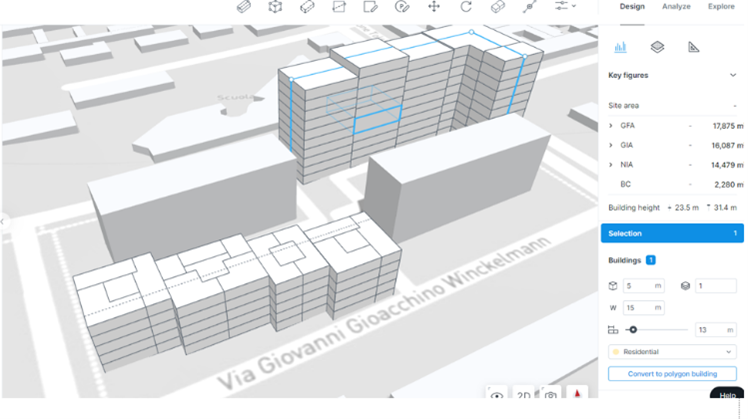
Task: Expand the NIA row
Action: [611, 165]
